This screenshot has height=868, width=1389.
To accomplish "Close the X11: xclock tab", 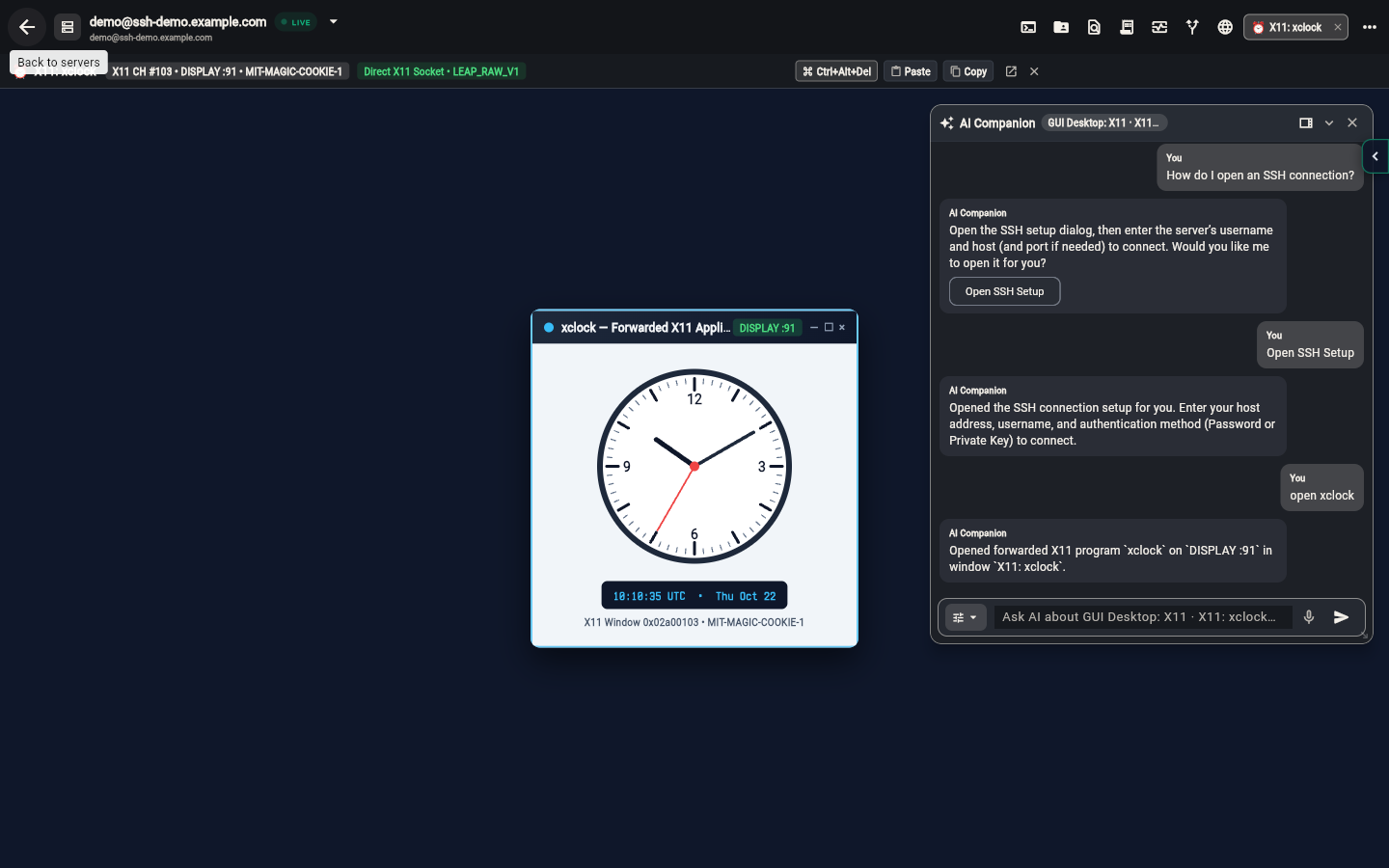I will (x=1338, y=27).
